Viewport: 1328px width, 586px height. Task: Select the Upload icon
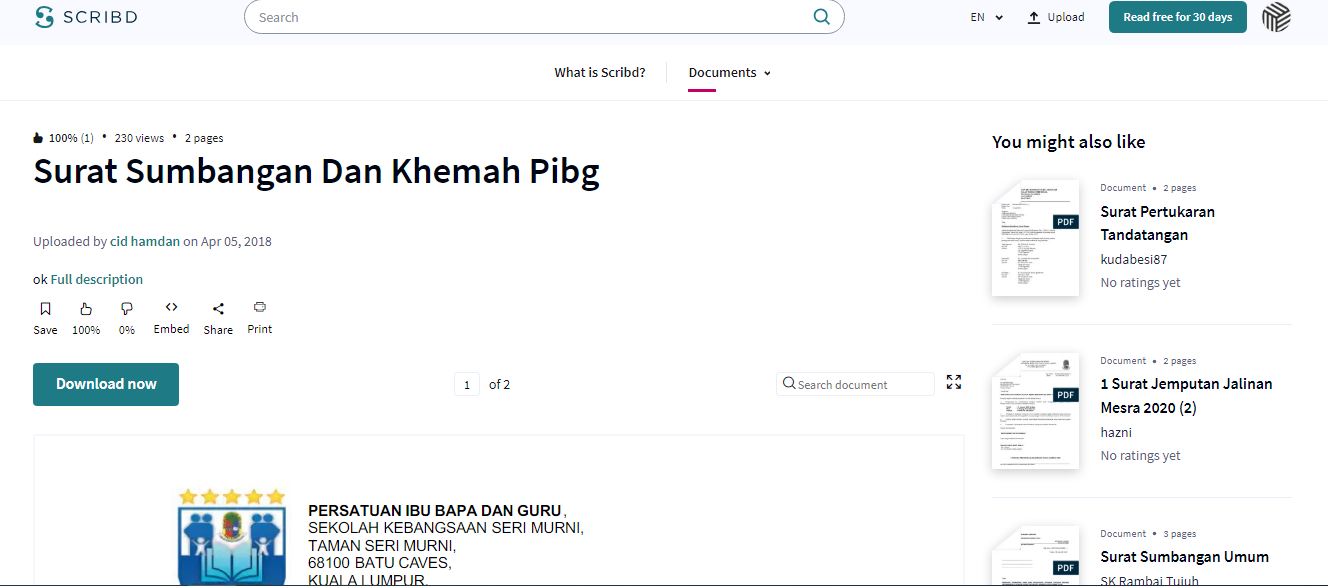(x=1033, y=16)
